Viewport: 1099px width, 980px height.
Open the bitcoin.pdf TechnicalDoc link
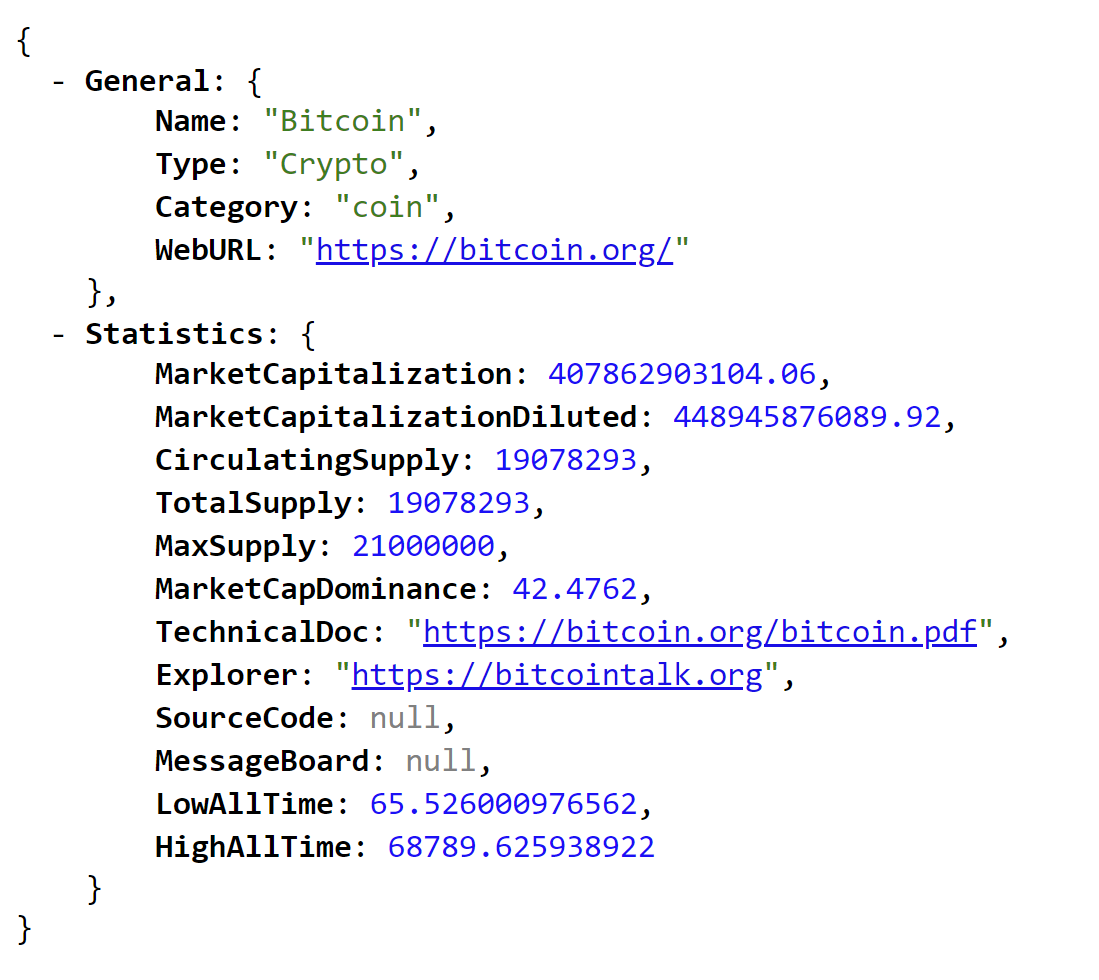(x=699, y=632)
